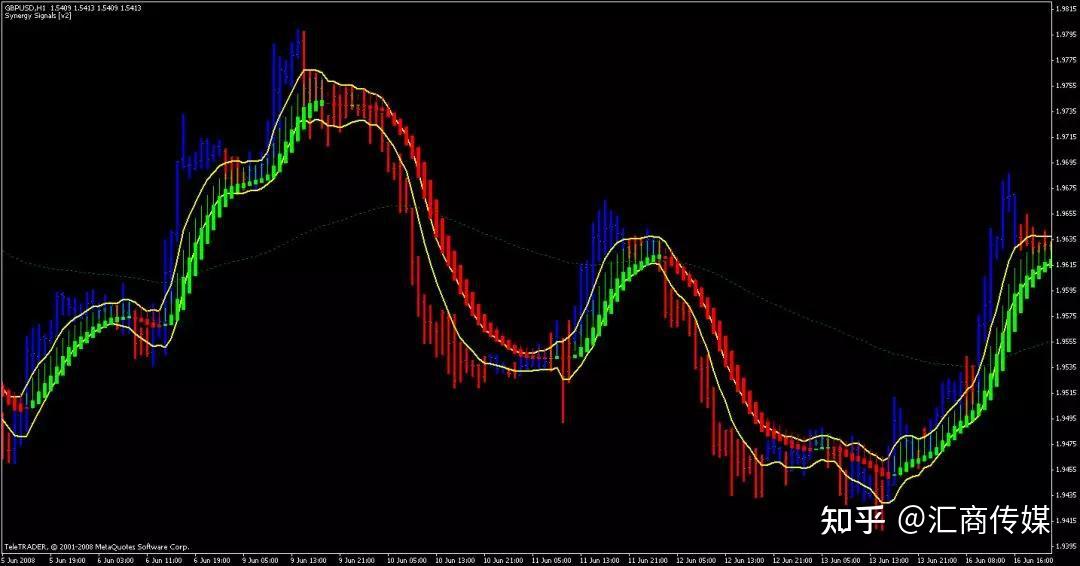Click the 1.9395 price axis label
The height and width of the screenshot is (566, 1080).
[1065, 546]
